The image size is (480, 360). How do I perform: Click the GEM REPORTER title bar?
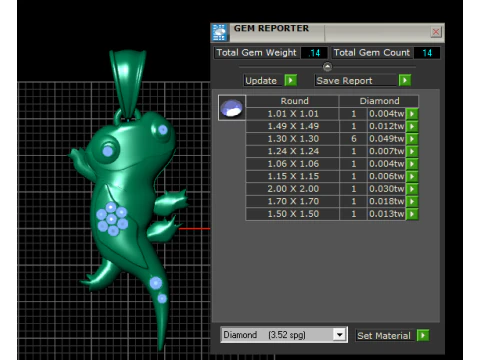pos(328,32)
